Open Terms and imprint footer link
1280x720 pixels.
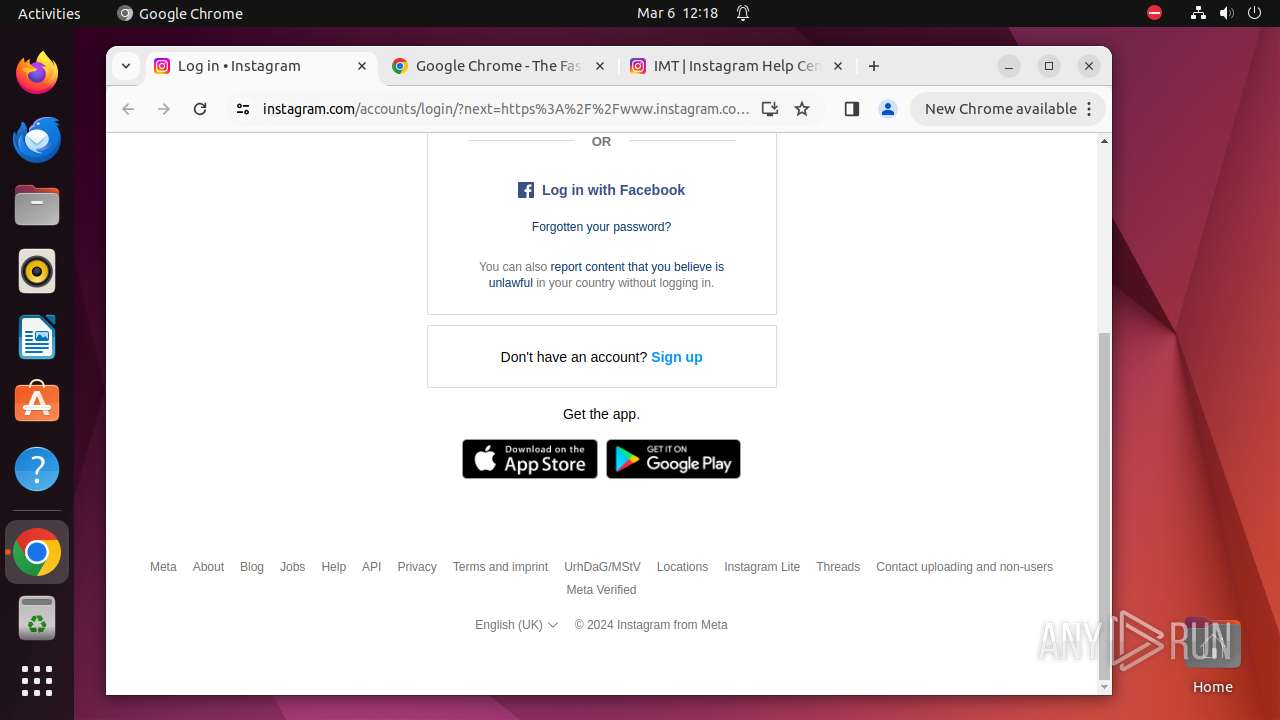click(500, 567)
